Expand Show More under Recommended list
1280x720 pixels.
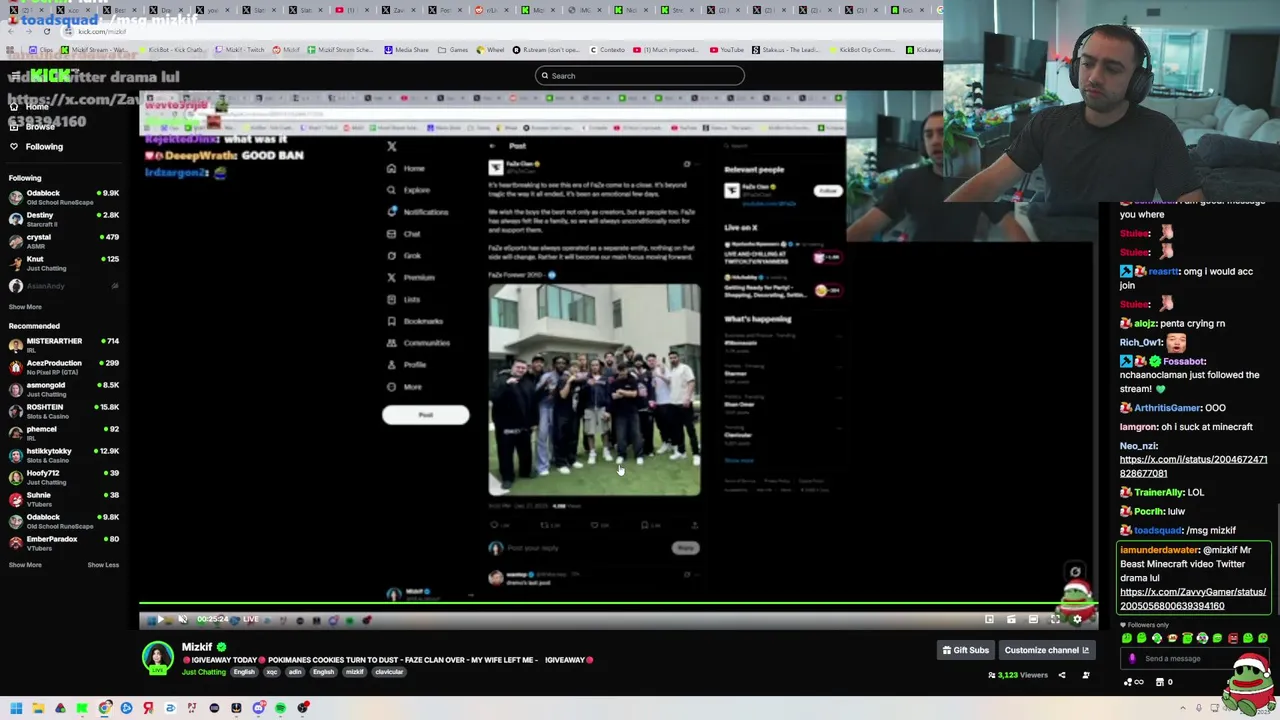tap(25, 565)
